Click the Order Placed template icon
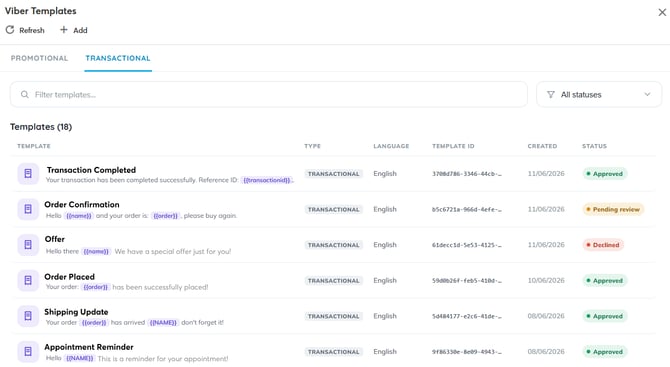 (x=28, y=280)
